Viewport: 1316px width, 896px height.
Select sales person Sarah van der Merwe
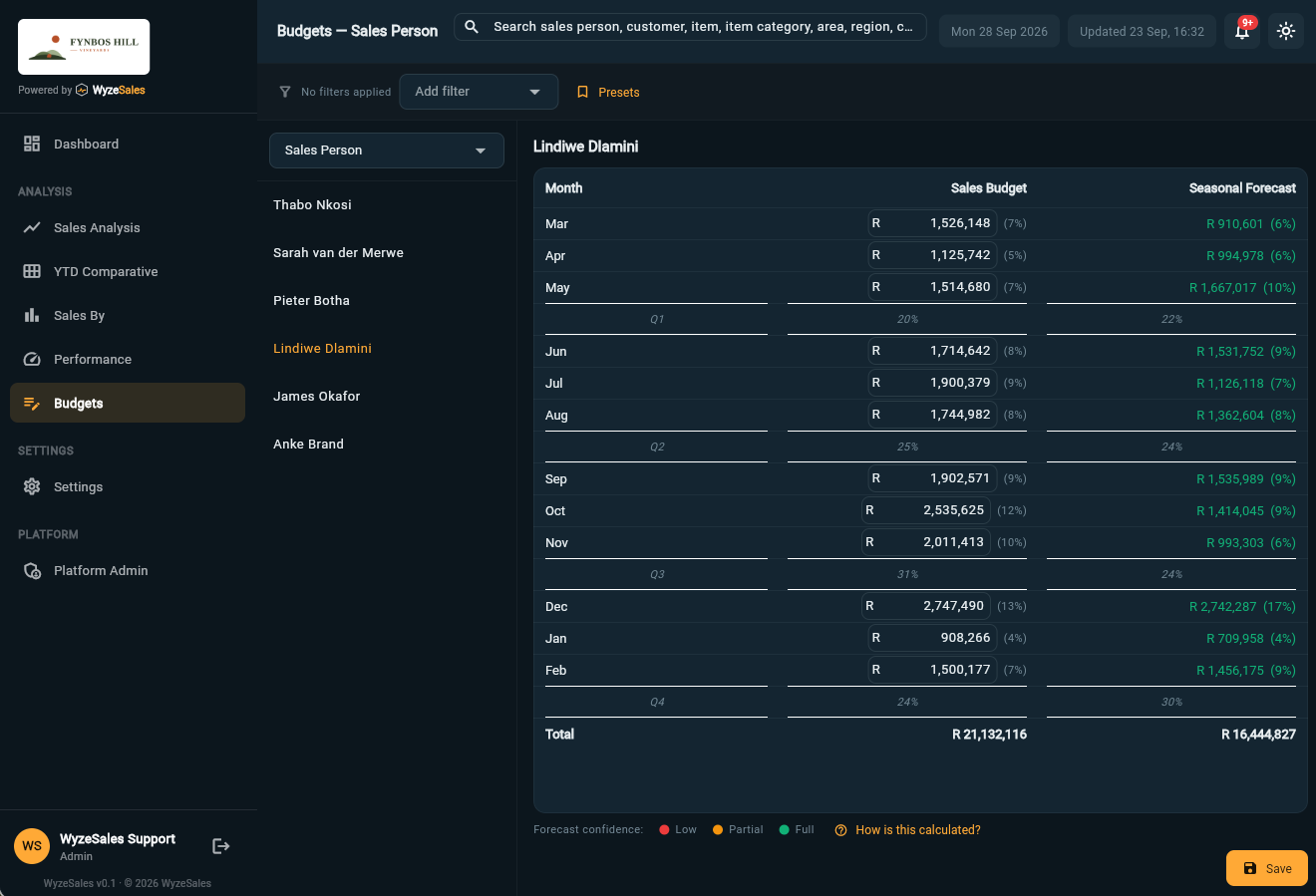[387, 252]
